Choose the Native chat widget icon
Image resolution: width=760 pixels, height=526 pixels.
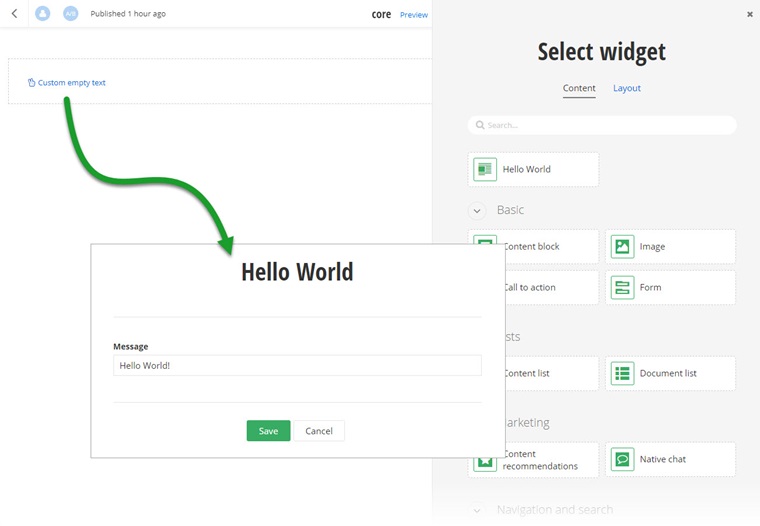click(622, 459)
